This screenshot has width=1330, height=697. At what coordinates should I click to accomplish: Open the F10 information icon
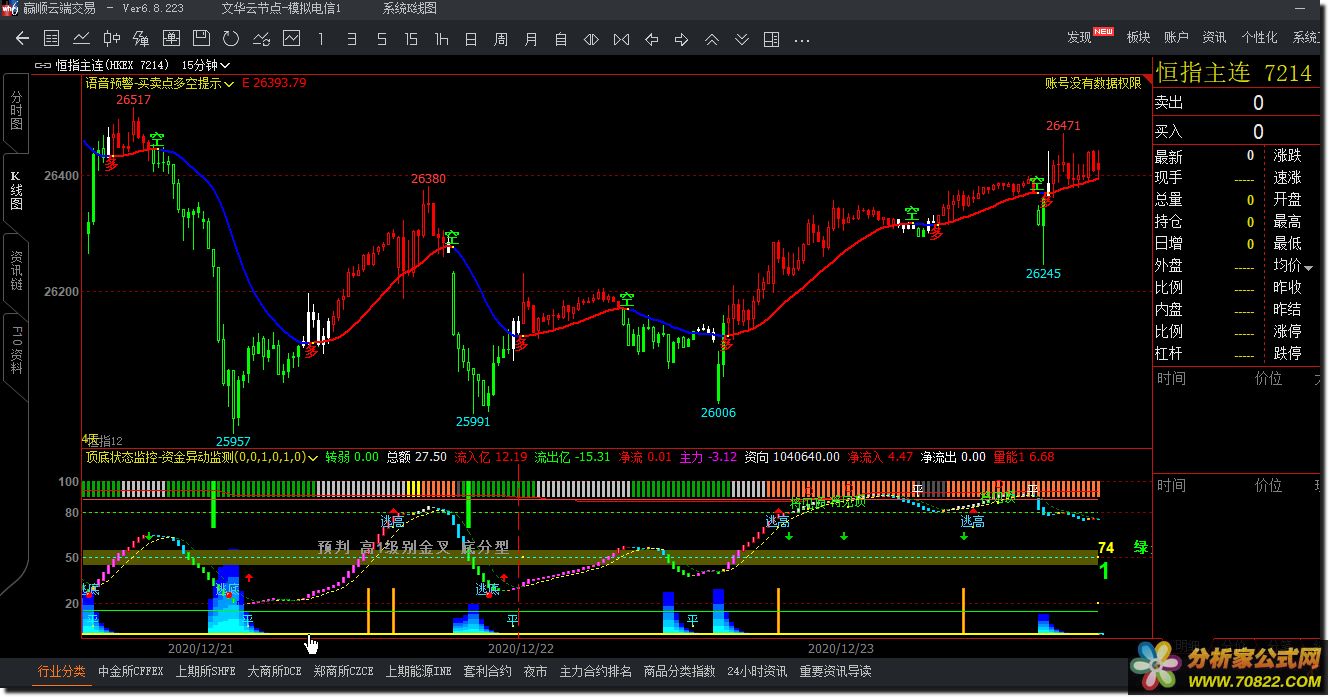coord(141,39)
